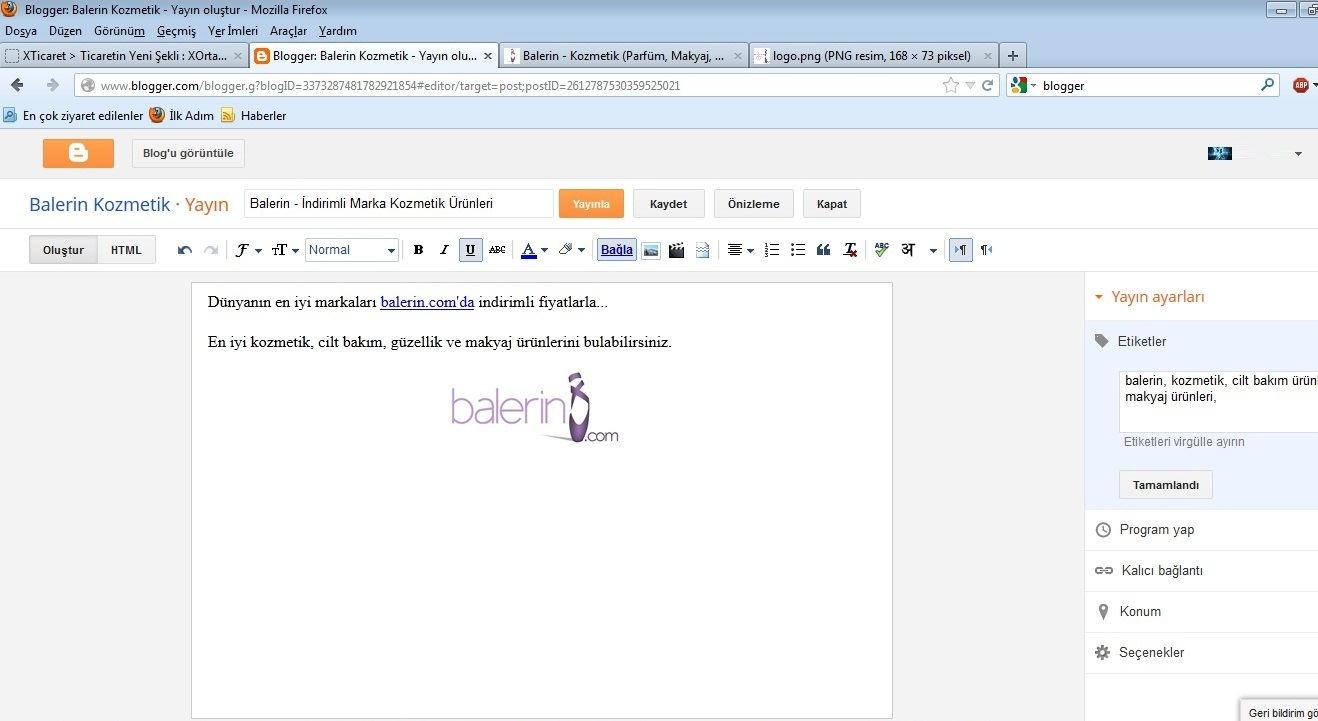1318x721 pixels.
Task: Click the redo arrow icon
Action: pyautogui.click(x=210, y=250)
